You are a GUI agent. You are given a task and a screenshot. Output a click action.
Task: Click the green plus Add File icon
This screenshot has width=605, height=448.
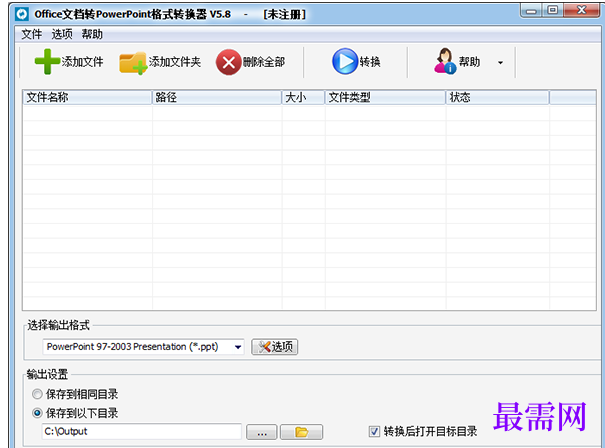(x=47, y=61)
